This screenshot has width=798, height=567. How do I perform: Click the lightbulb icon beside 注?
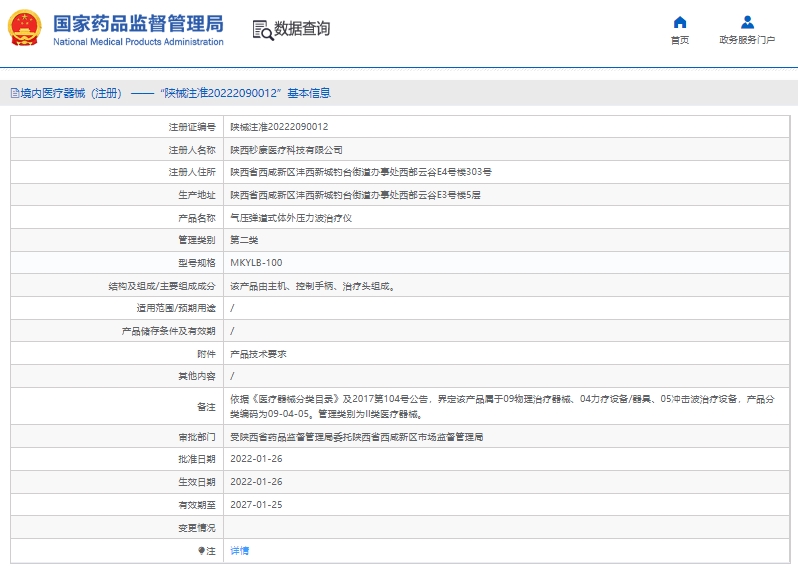tap(201, 551)
